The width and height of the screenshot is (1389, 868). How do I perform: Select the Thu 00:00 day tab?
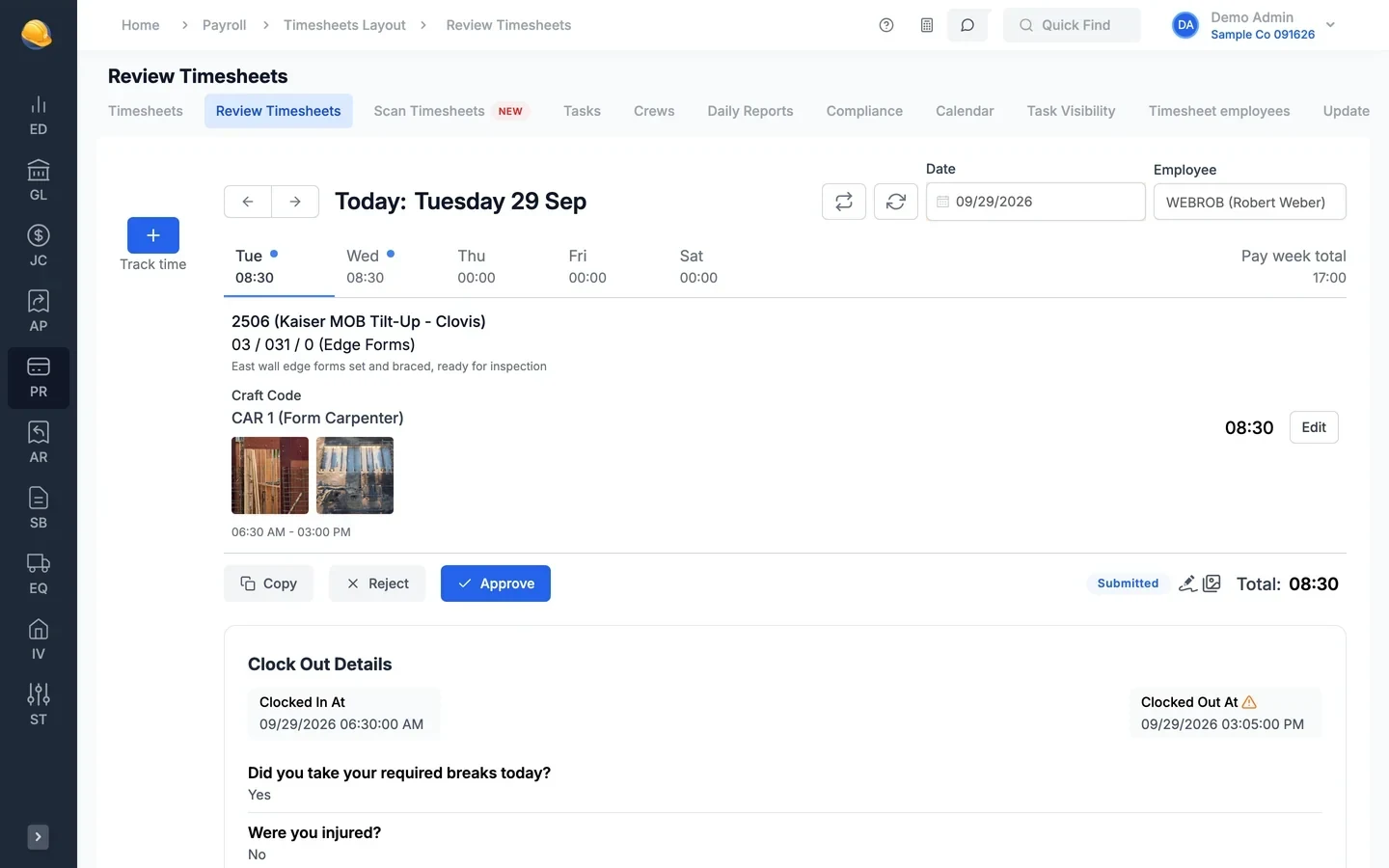[x=501, y=267]
